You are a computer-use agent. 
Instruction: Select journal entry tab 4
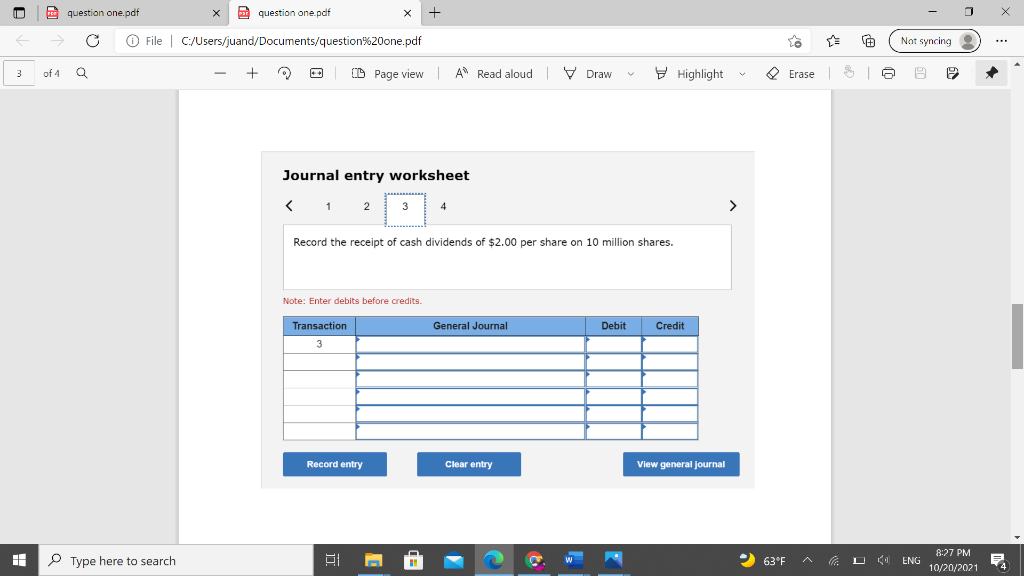[443, 206]
